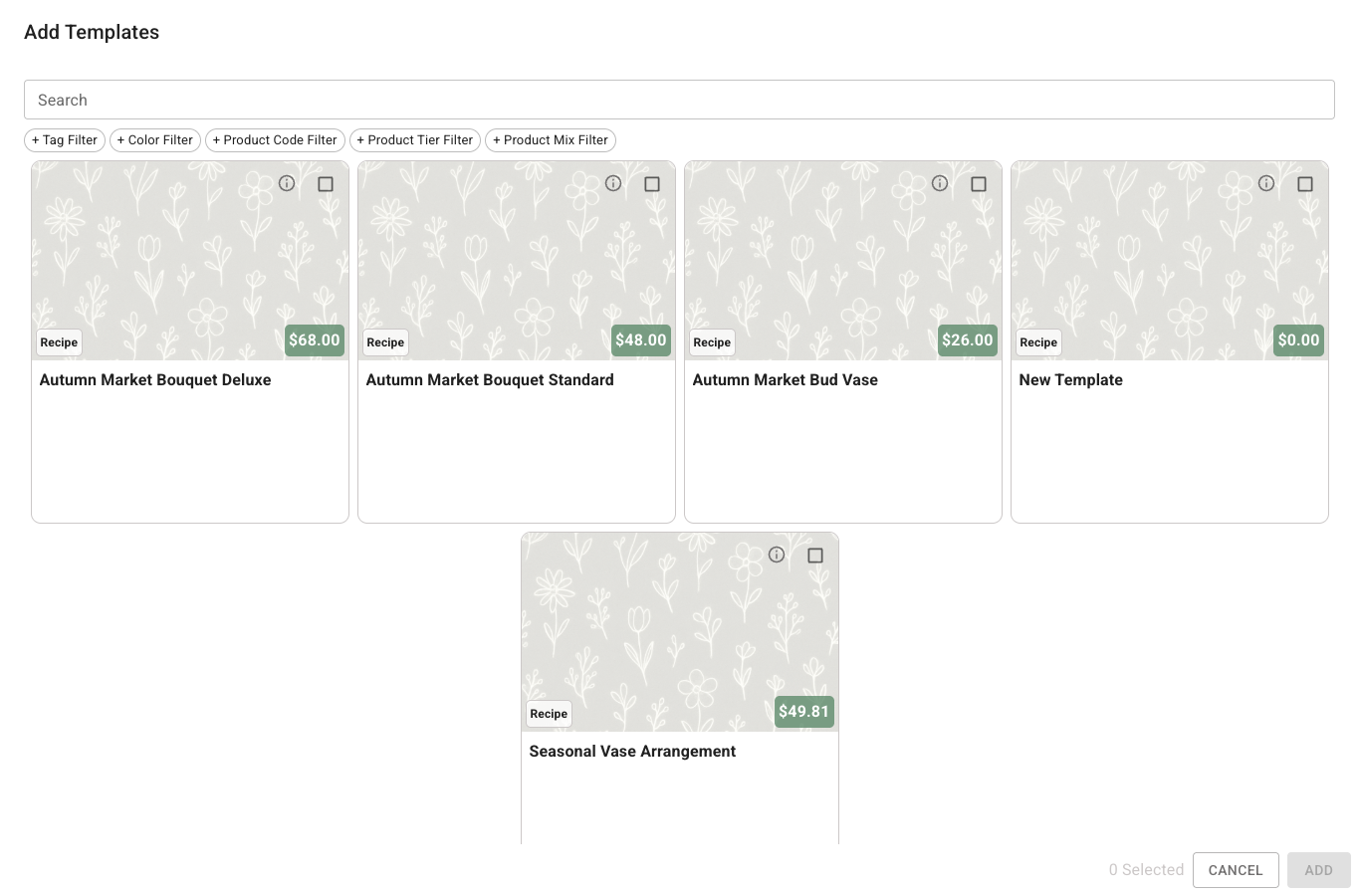This screenshot has width=1359, height=896.
Task: Open info for Autumn Market Bouquet Deluxe
Action: click(287, 183)
